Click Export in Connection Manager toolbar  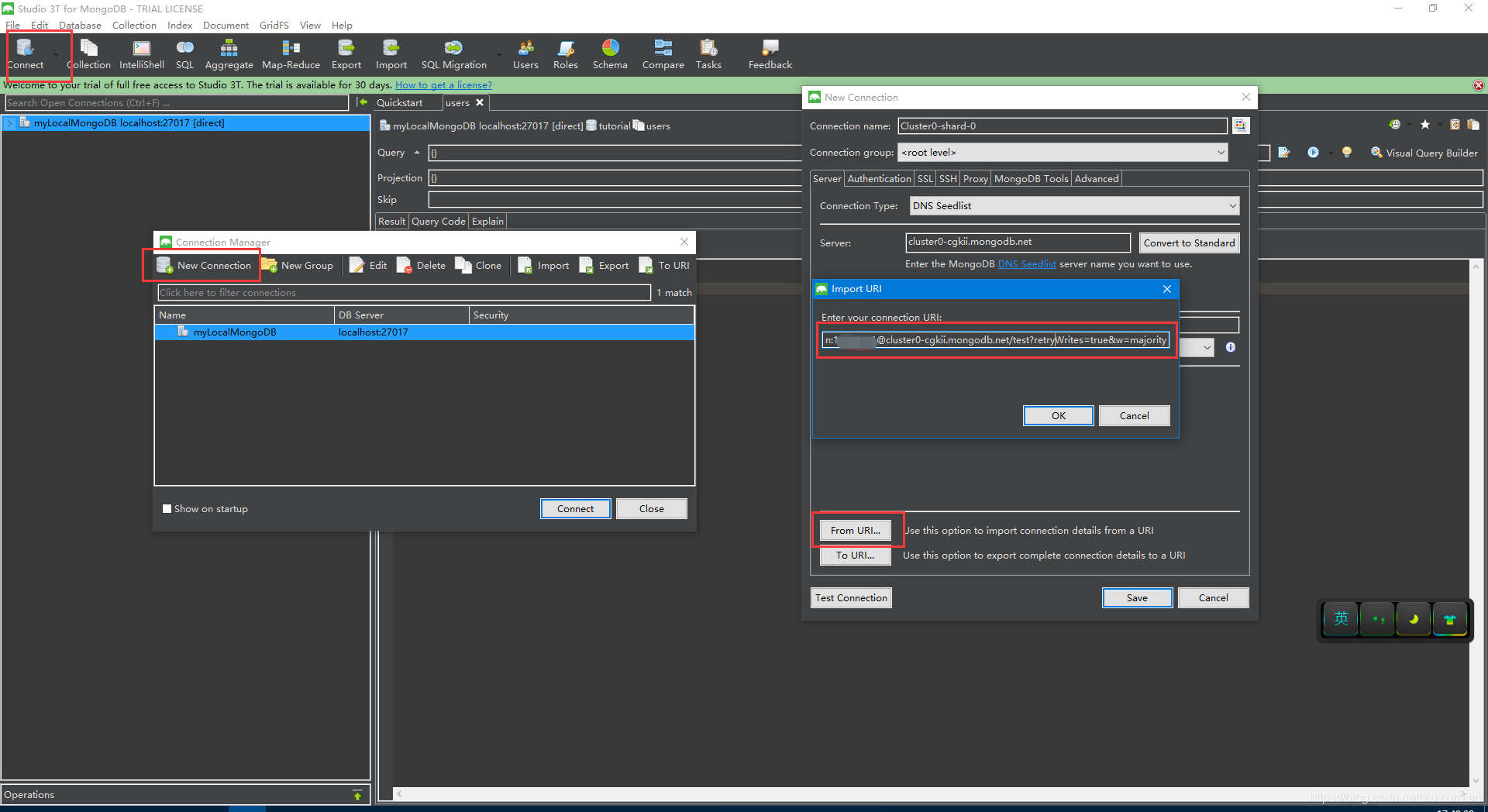(604, 265)
